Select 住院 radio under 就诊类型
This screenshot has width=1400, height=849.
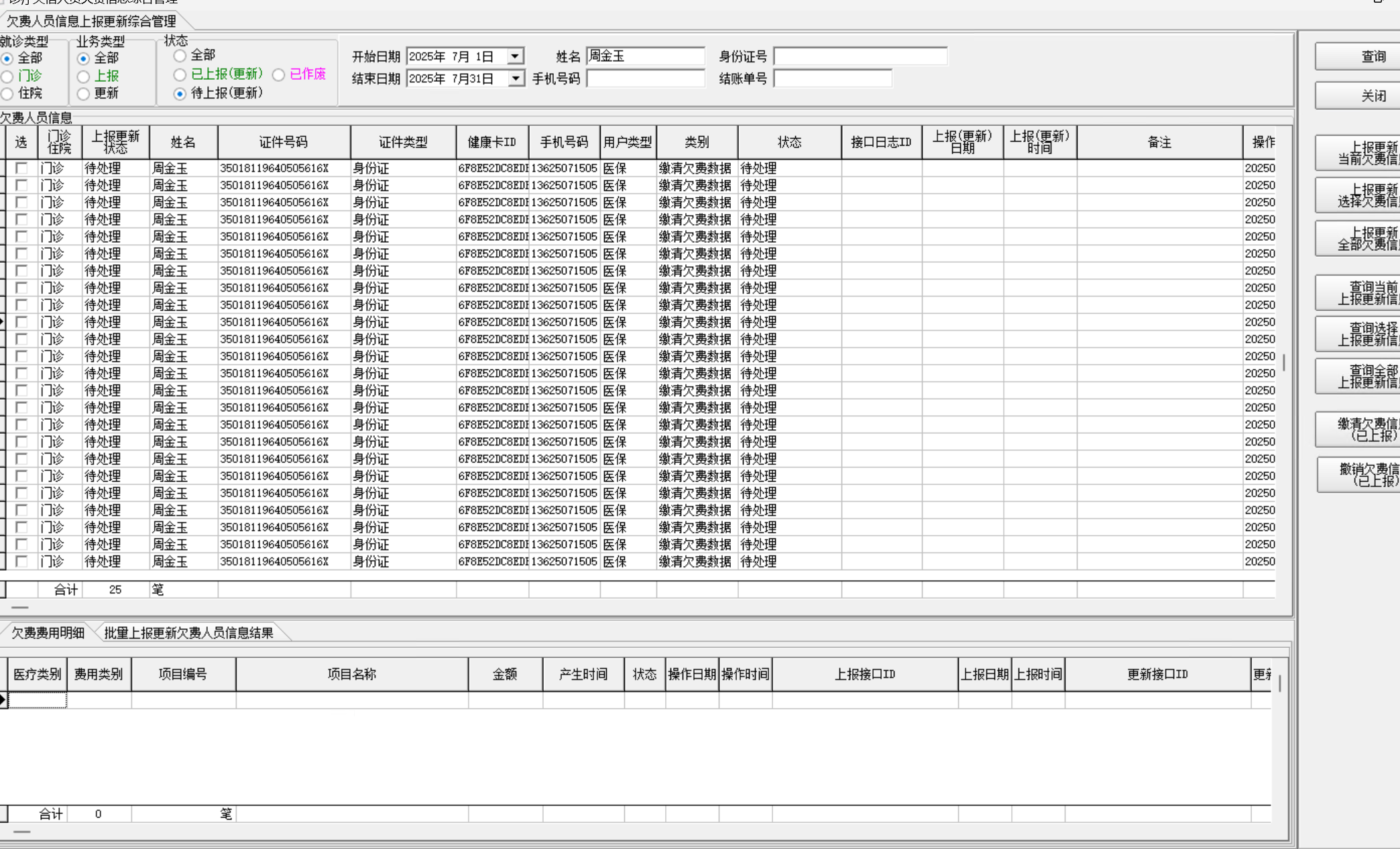point(7,93)
